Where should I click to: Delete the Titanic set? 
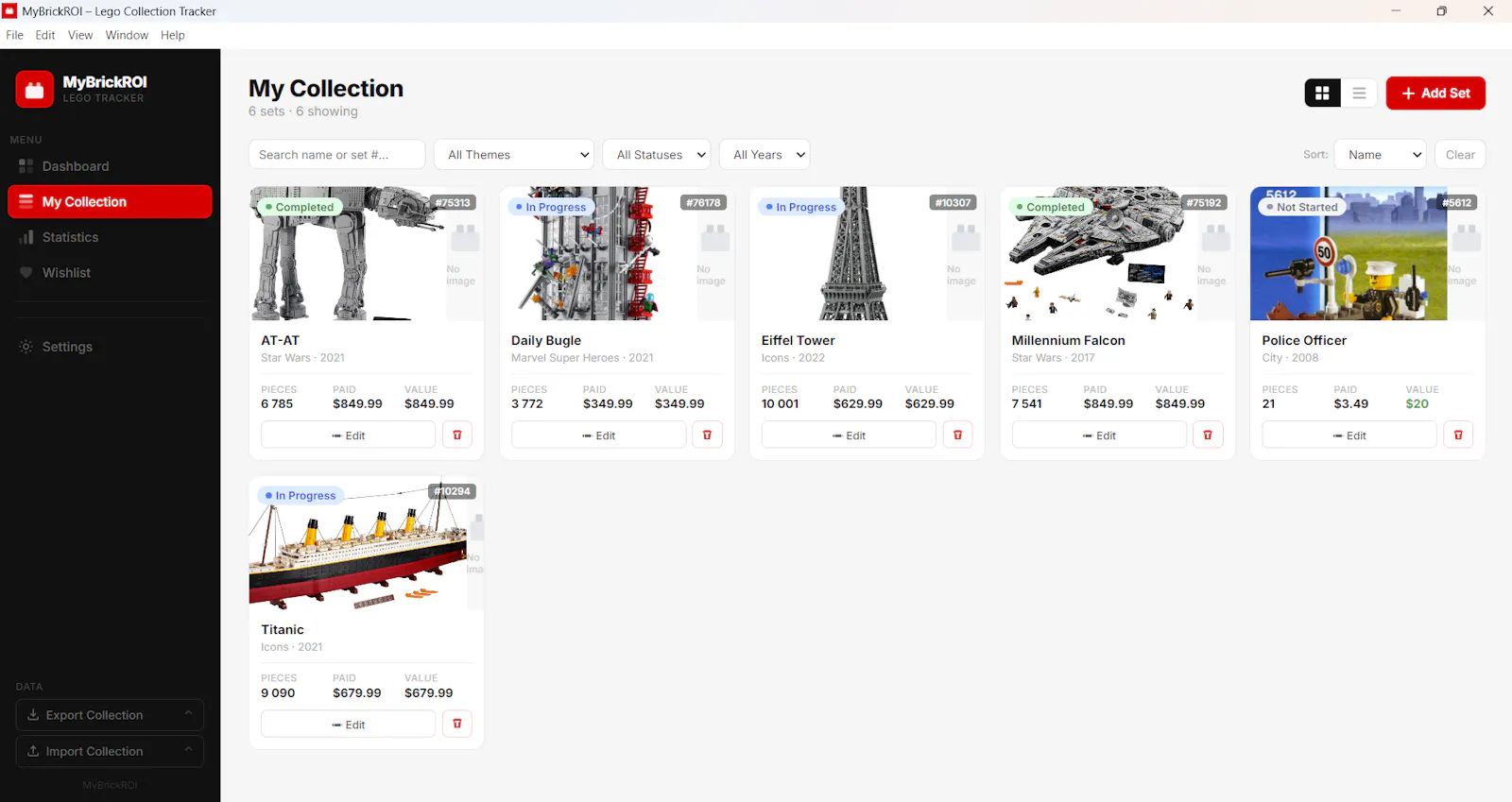point(457,724)
